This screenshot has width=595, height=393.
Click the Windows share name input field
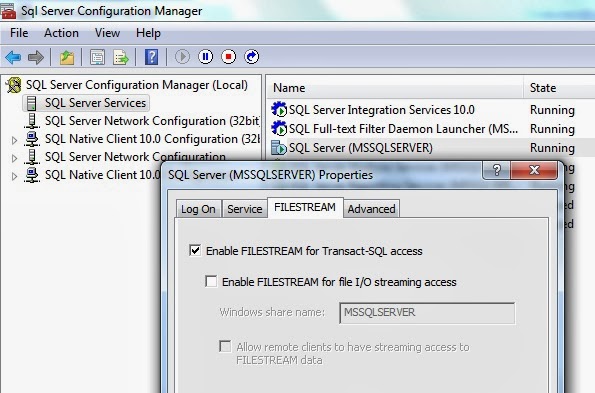click(427, 313)
